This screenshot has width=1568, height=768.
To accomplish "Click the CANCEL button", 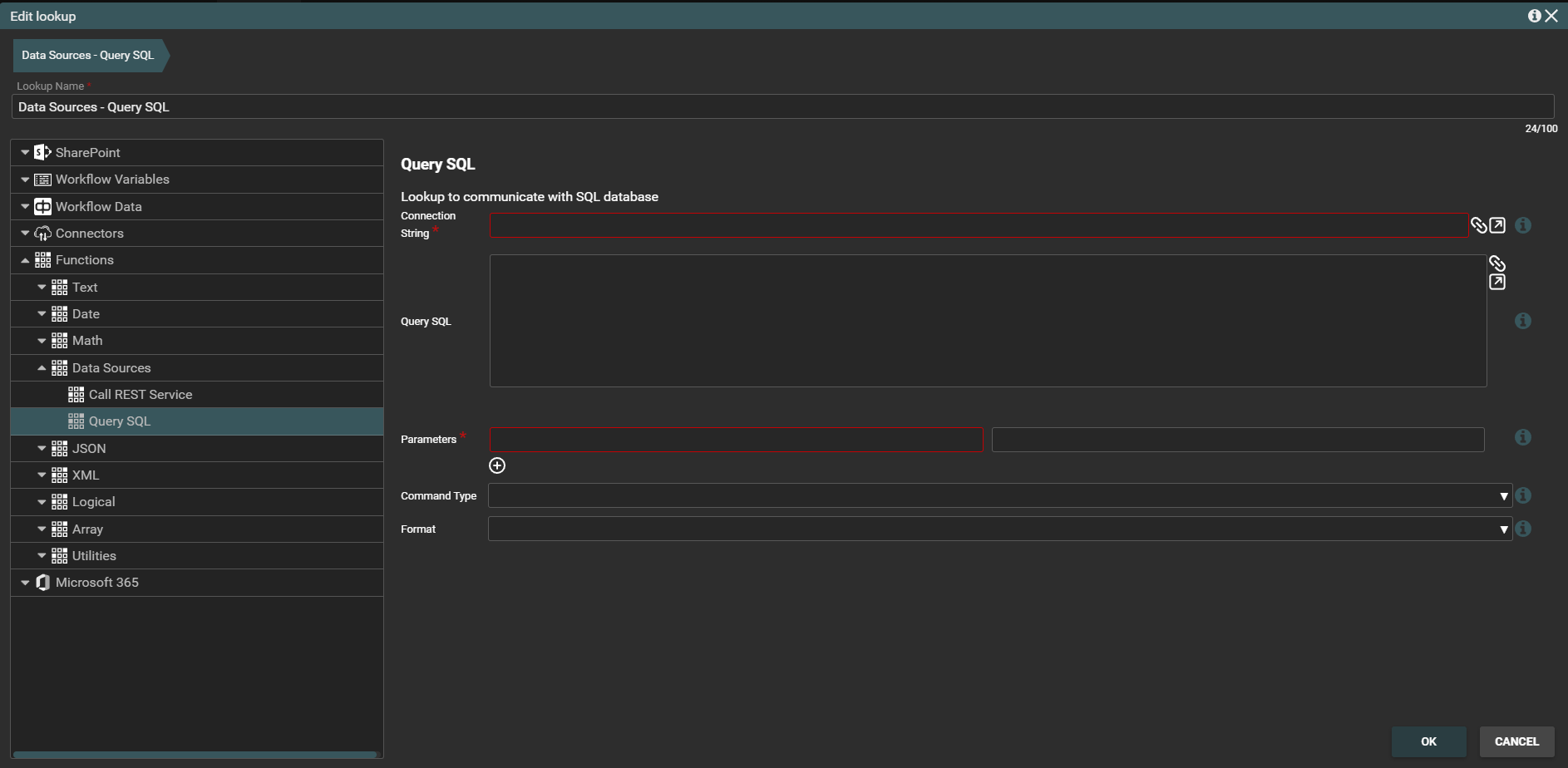I will [x=1516, y=741].
